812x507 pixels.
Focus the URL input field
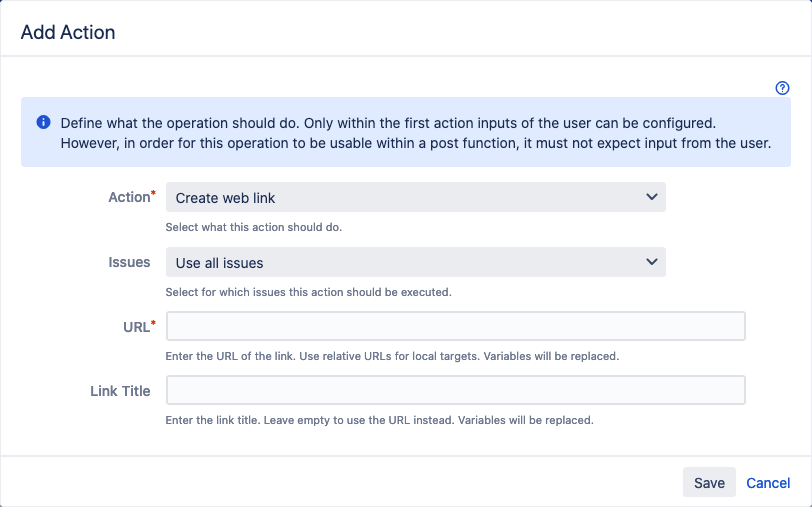(x=455, y=326)
